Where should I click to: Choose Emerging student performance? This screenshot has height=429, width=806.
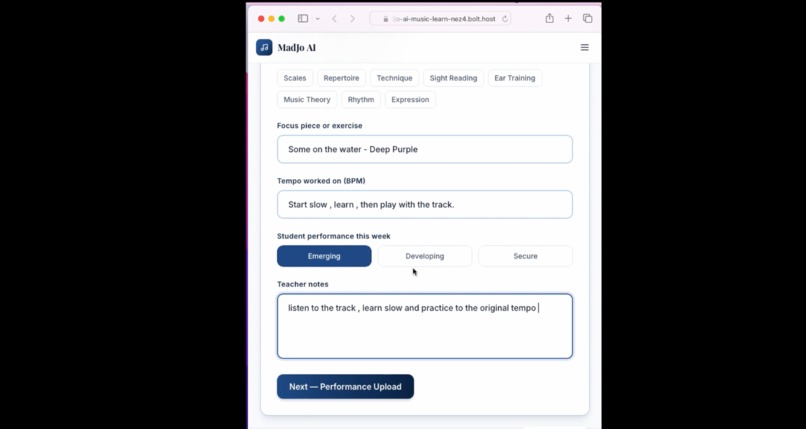point(324,256)
